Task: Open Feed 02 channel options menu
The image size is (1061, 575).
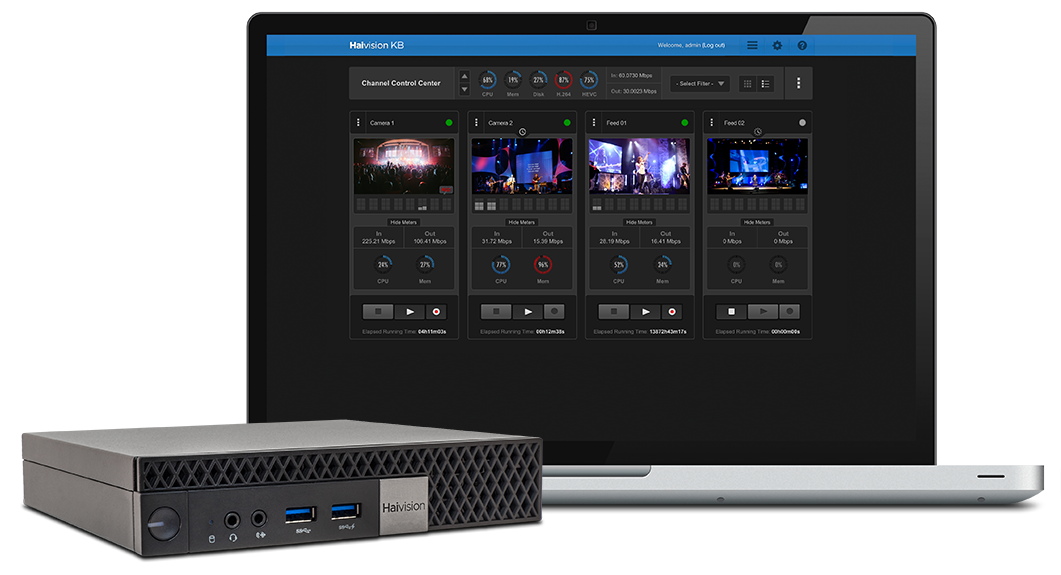Action: pos(712,122)
